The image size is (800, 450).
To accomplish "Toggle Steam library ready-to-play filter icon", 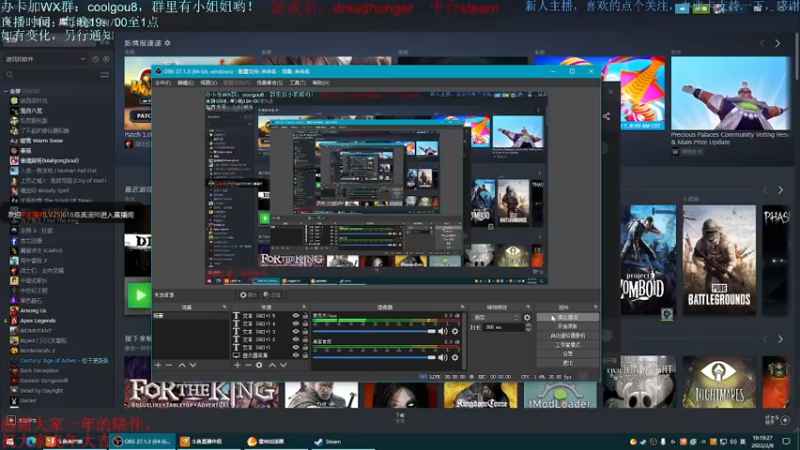I will [106, 59].
